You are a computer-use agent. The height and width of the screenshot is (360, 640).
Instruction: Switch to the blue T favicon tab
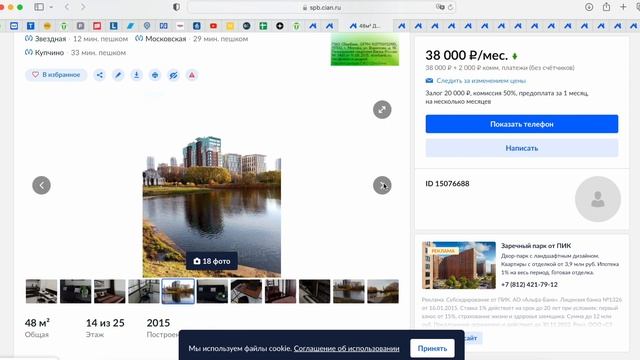coord(31,26)
